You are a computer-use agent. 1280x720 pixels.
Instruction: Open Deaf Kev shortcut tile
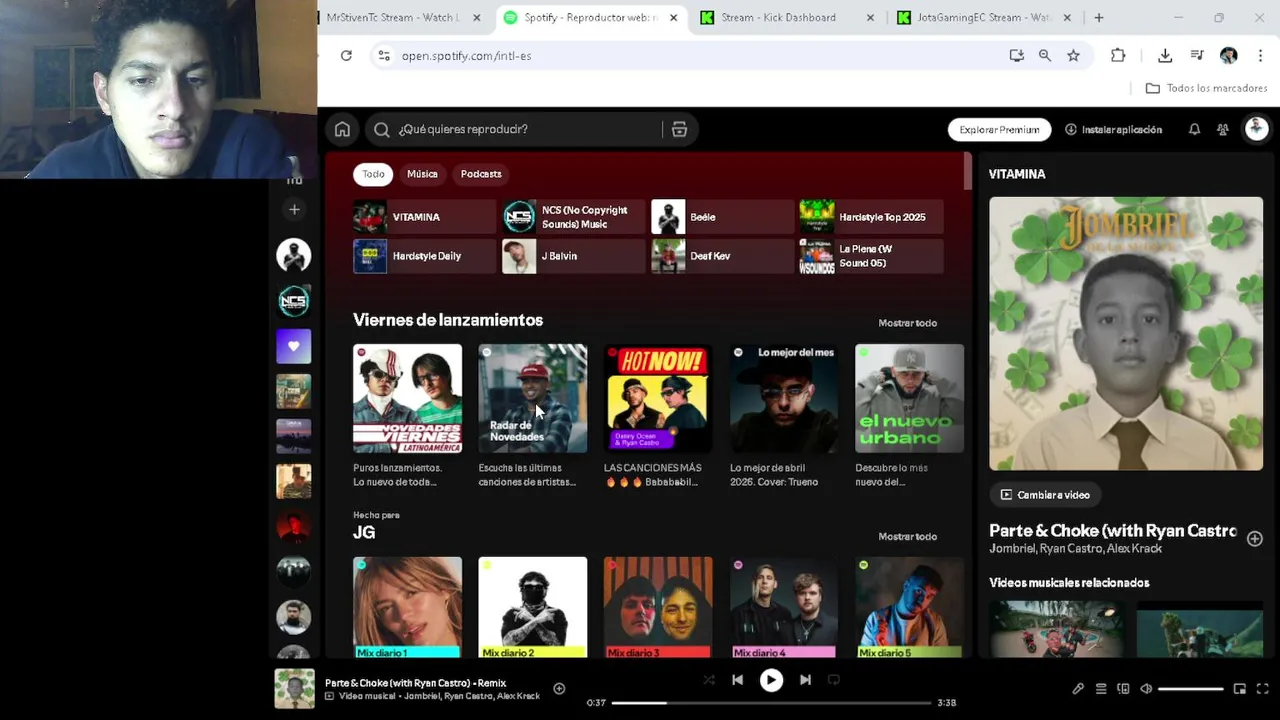(x=722, y=256)
